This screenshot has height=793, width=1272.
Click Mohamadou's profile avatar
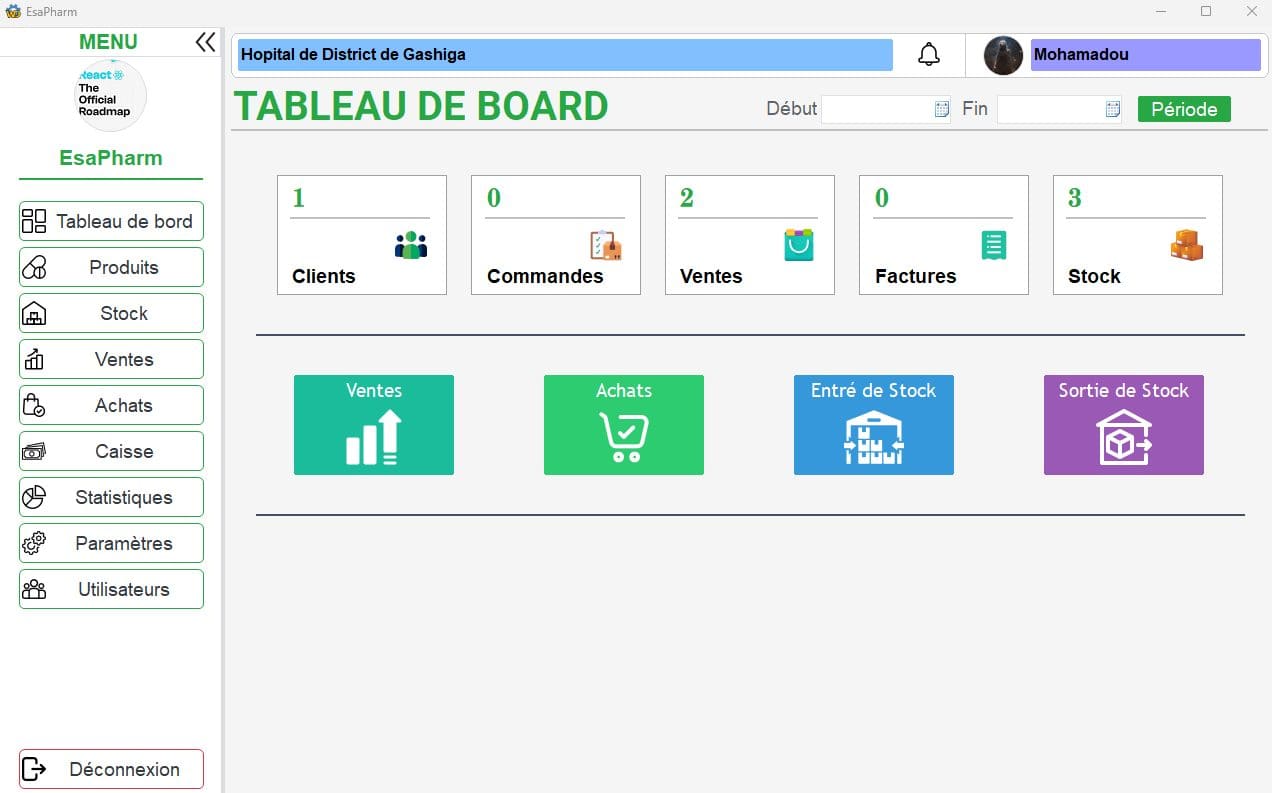pyautogui.click(x=1003, y=55)
